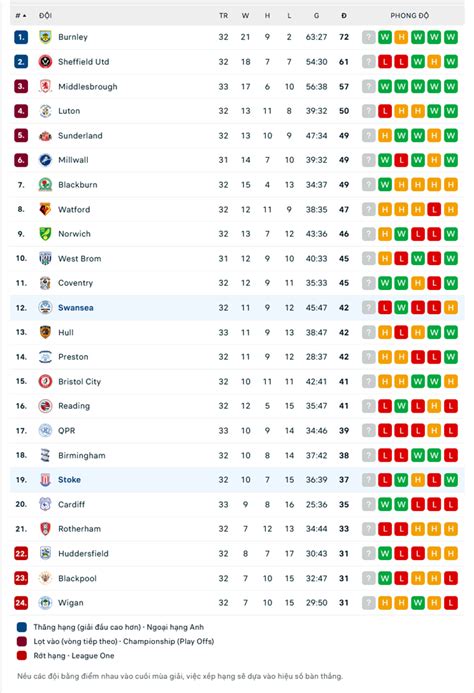
Task: Sort table by the TR matches column
Action: (223, 15)
